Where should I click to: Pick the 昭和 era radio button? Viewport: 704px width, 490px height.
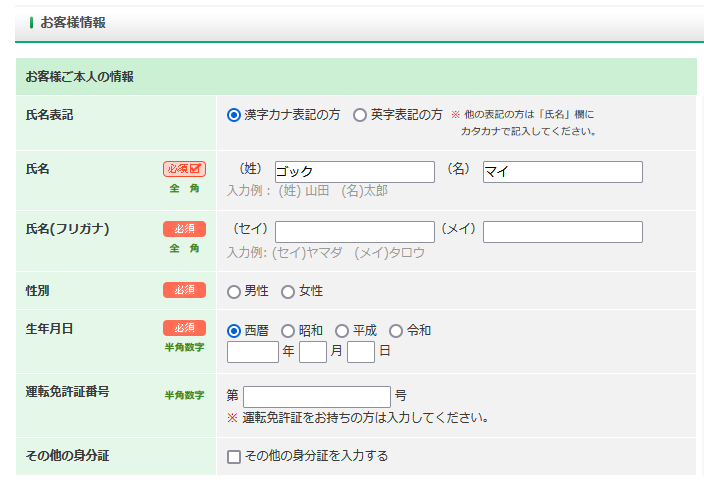(288, 330)
